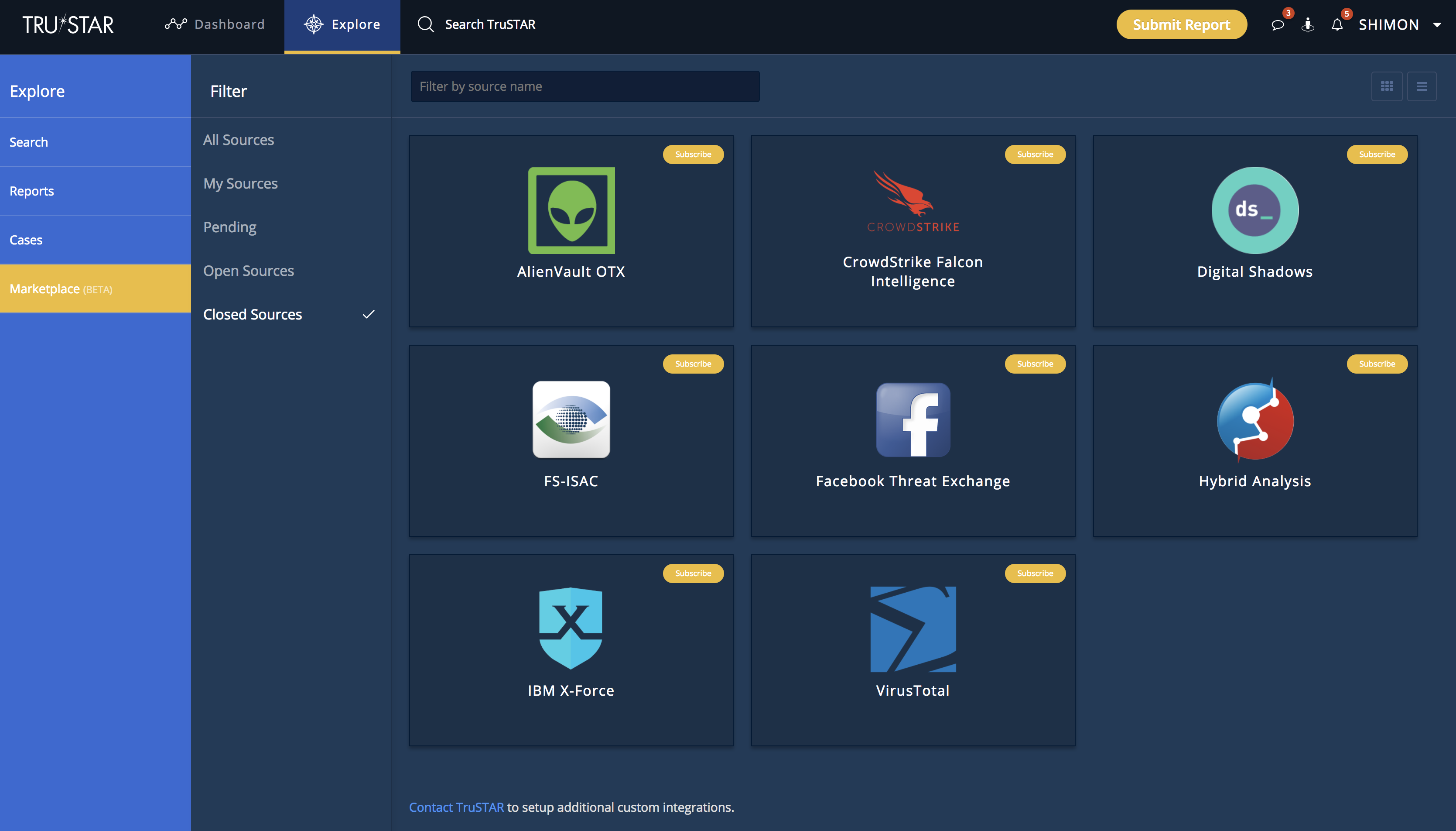Expand the SHIMON user dropdown arrow
This screenshot has width=1456, height=831.
tap(1437, 25)
